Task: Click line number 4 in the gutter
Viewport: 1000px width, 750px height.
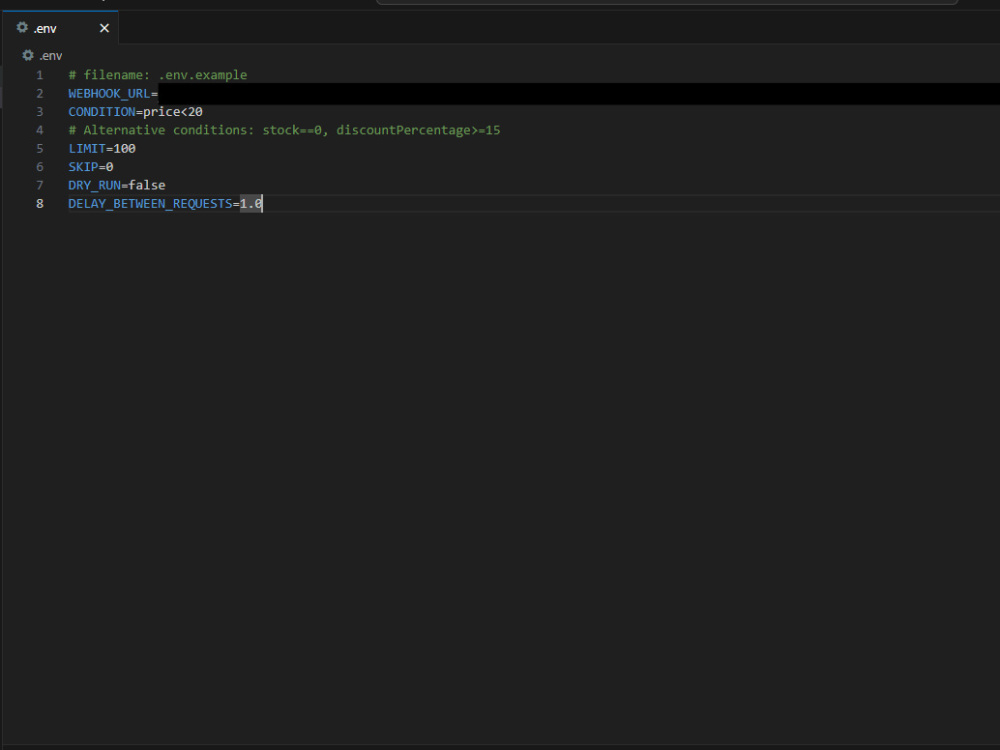Action: pyautogui.click(x=40, y=130)
